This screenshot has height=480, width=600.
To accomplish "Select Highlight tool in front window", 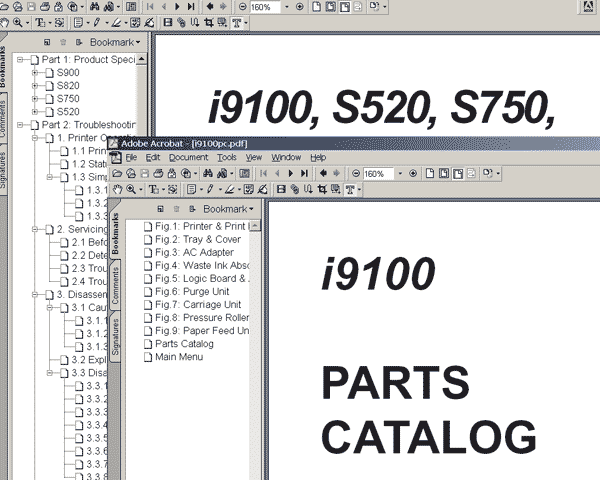I will tap(229, 189).
